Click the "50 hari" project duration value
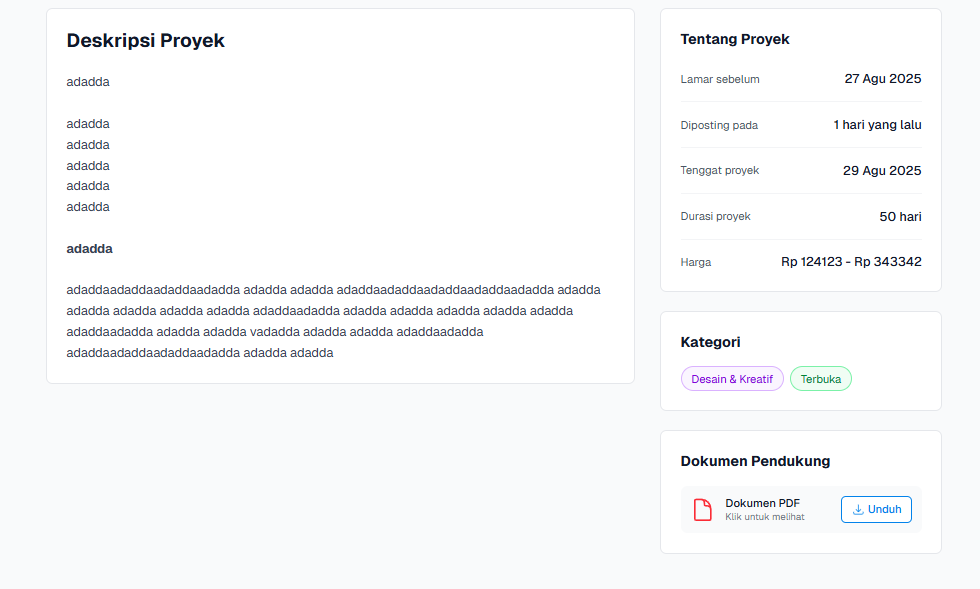Screen dimensions: 980x589 point(900,217)
